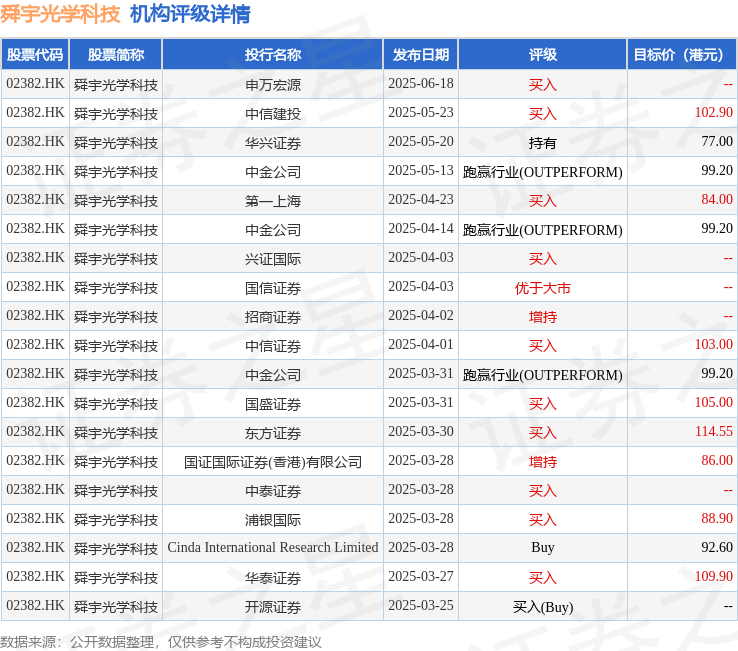Screen dimensions: 738x651
Task: Click the date 2025-04-01
Action: tap(421, 345)
